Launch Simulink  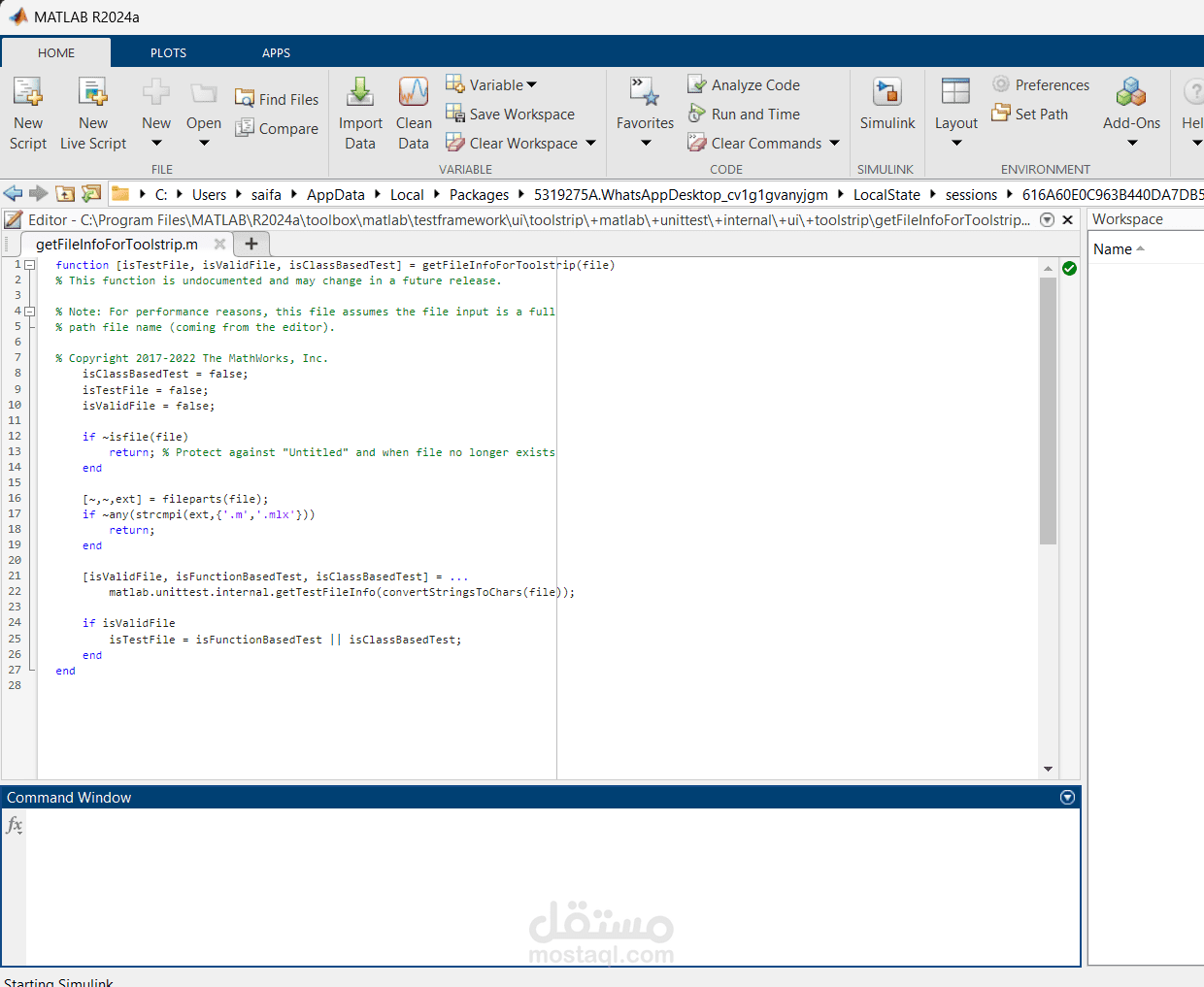887,105
